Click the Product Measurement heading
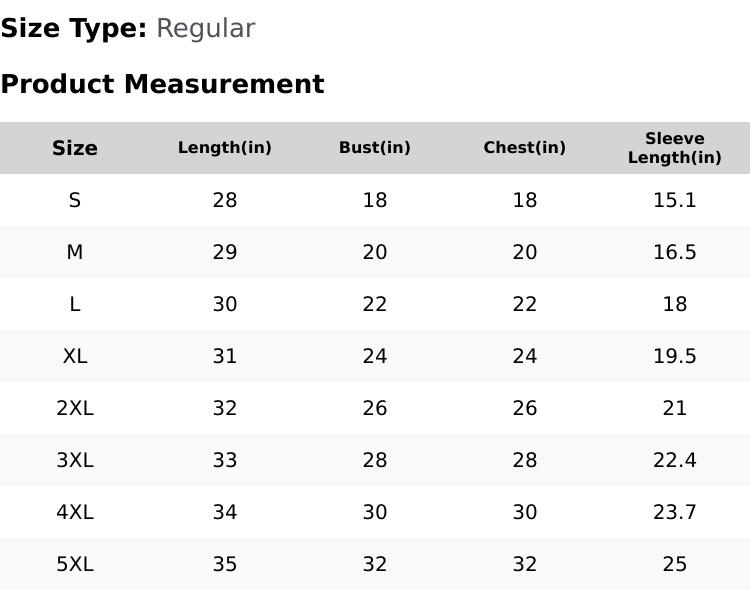750x590 pixels. pos(162,84)
